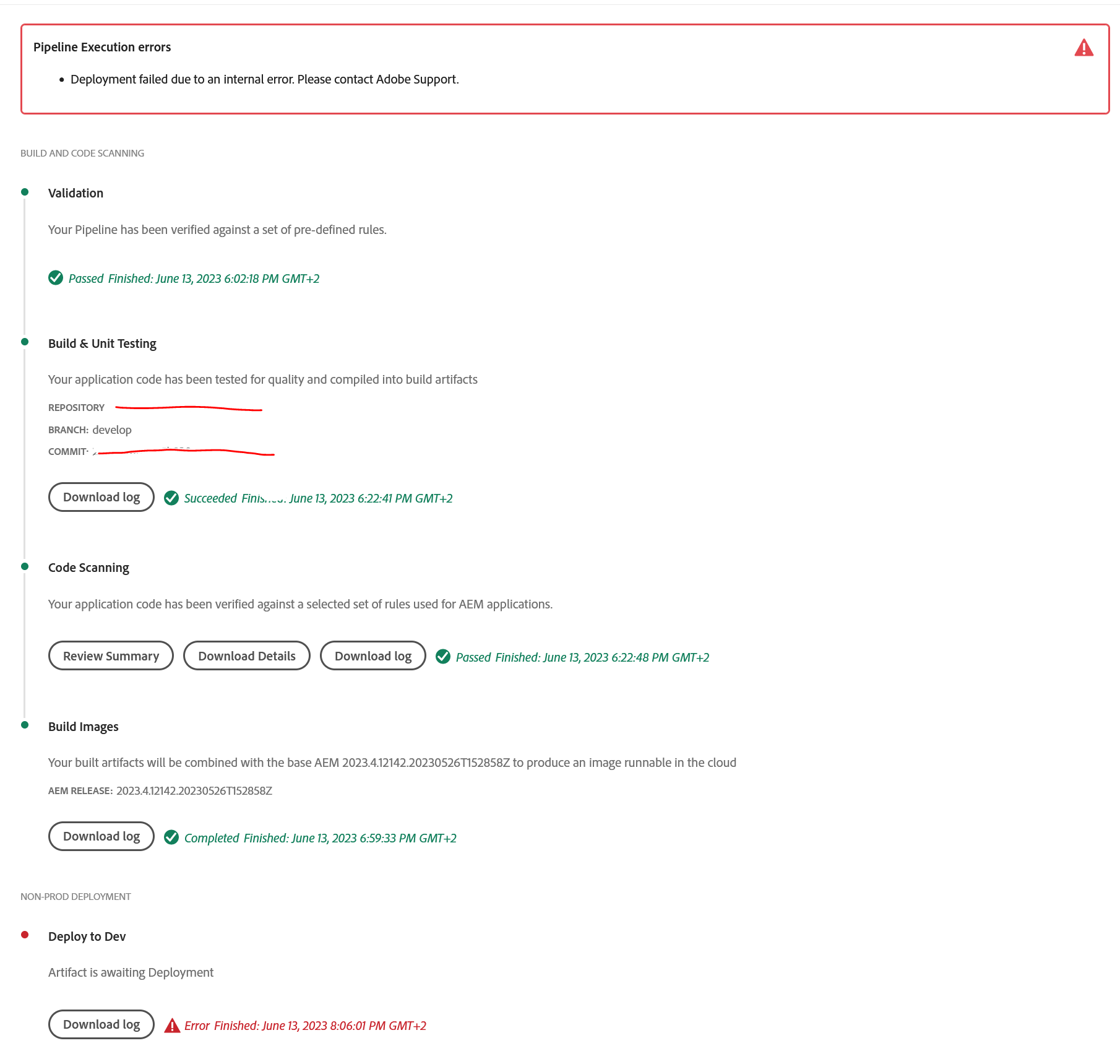Download the Deploy to Dev log

click(101, 1024)
